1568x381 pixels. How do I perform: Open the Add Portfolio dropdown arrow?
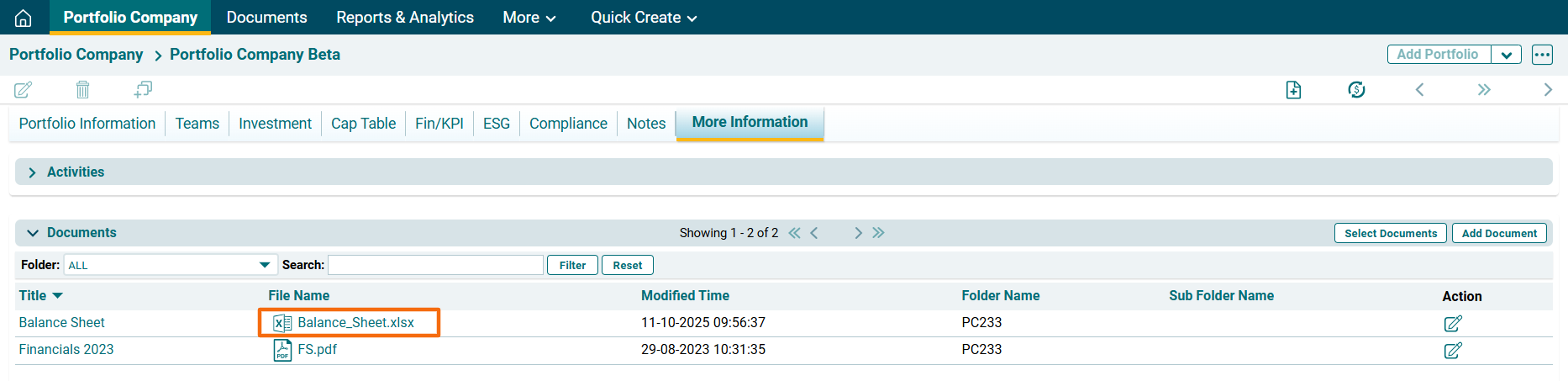click(1506, 55)
